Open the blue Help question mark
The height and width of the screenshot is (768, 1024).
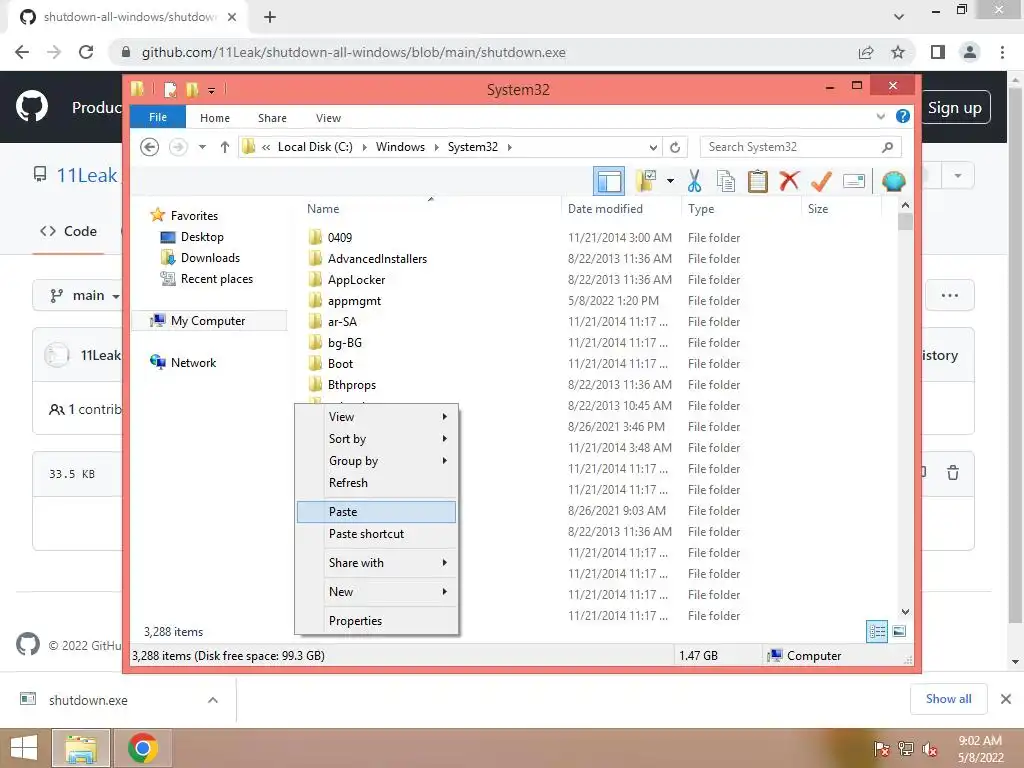[x=903, y=116]
